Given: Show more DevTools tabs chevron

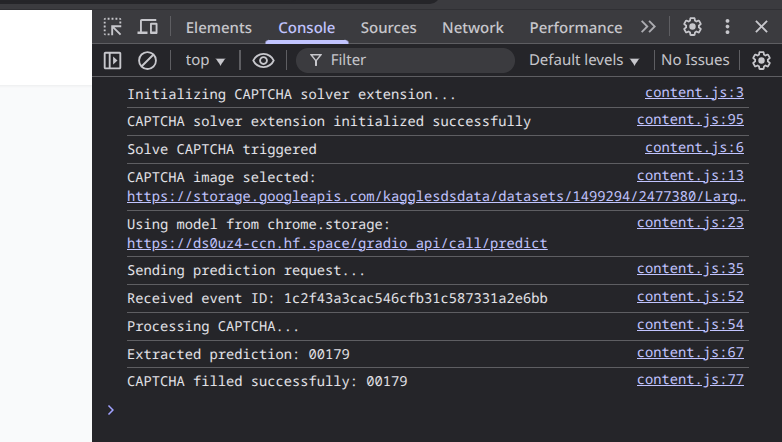Looking at the screenshot, I should point(648,28).
